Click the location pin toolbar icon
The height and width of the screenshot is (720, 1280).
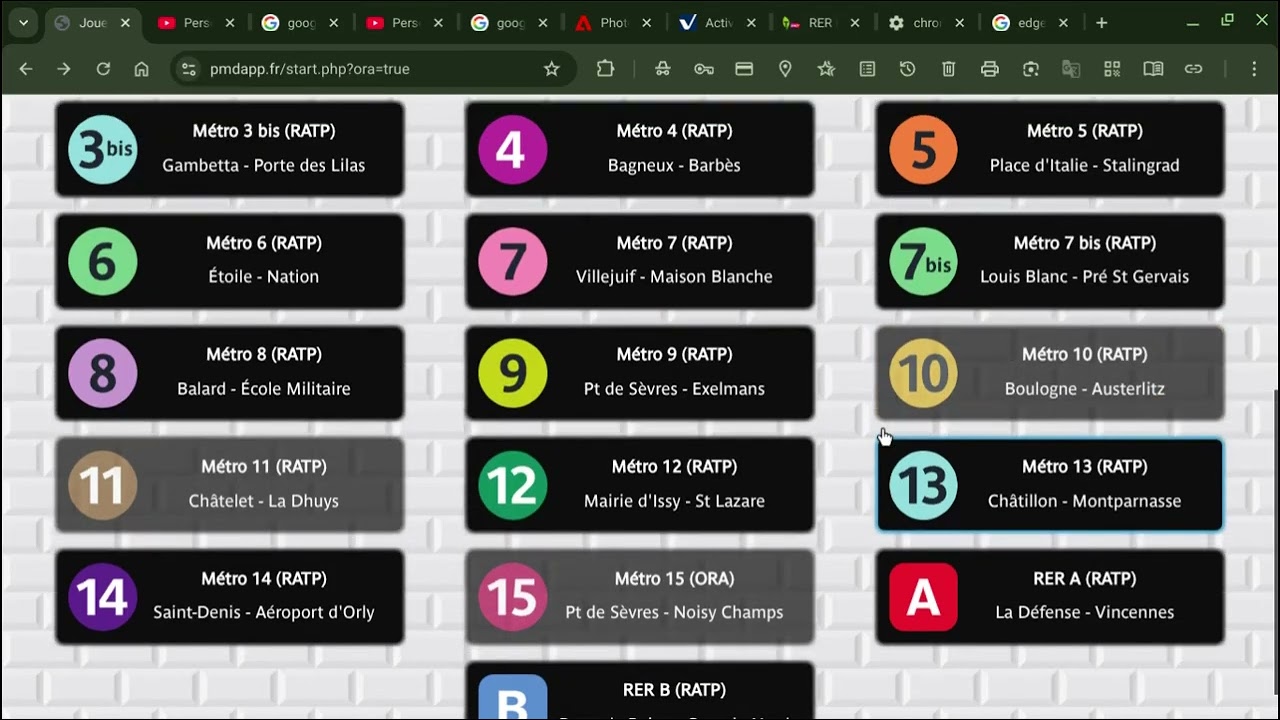point(785,69)
